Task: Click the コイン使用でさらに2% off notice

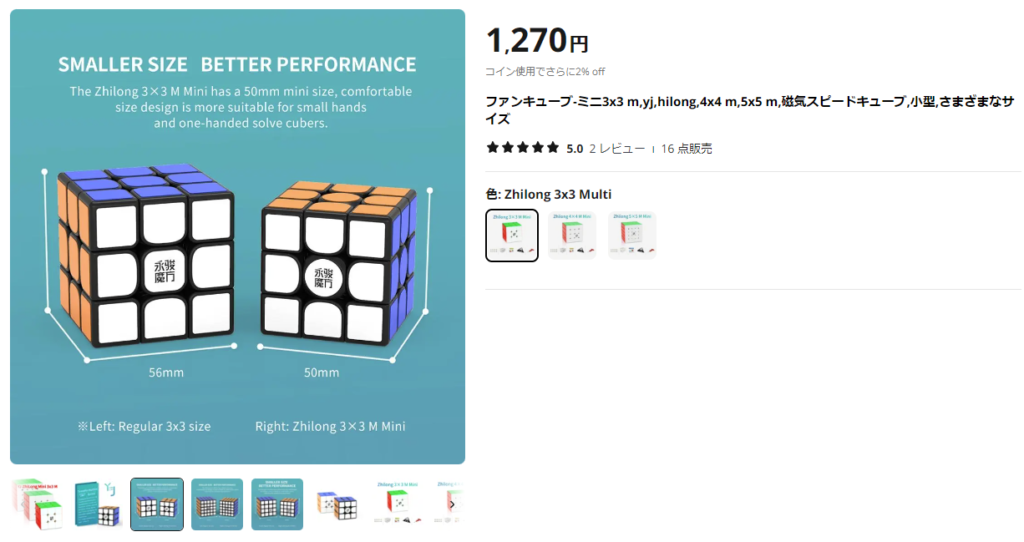Action: (x=545, y=72)
